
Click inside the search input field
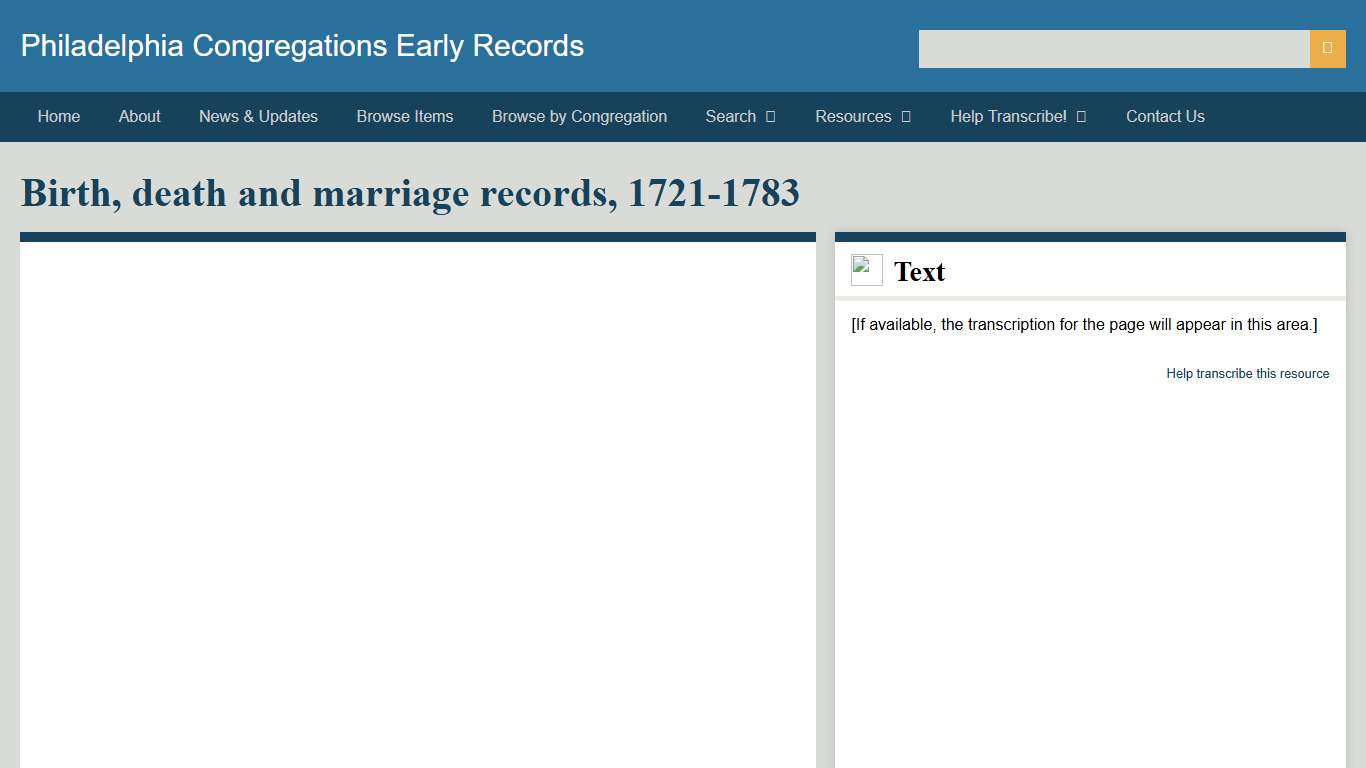[x=1113, y=48]
